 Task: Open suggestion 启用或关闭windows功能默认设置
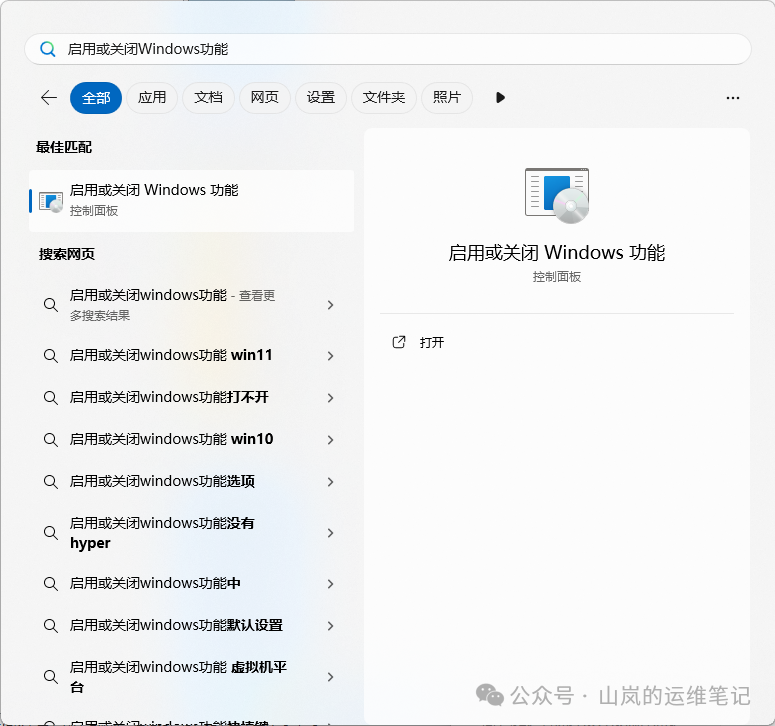pyautogui.click(x=191, y=626)
